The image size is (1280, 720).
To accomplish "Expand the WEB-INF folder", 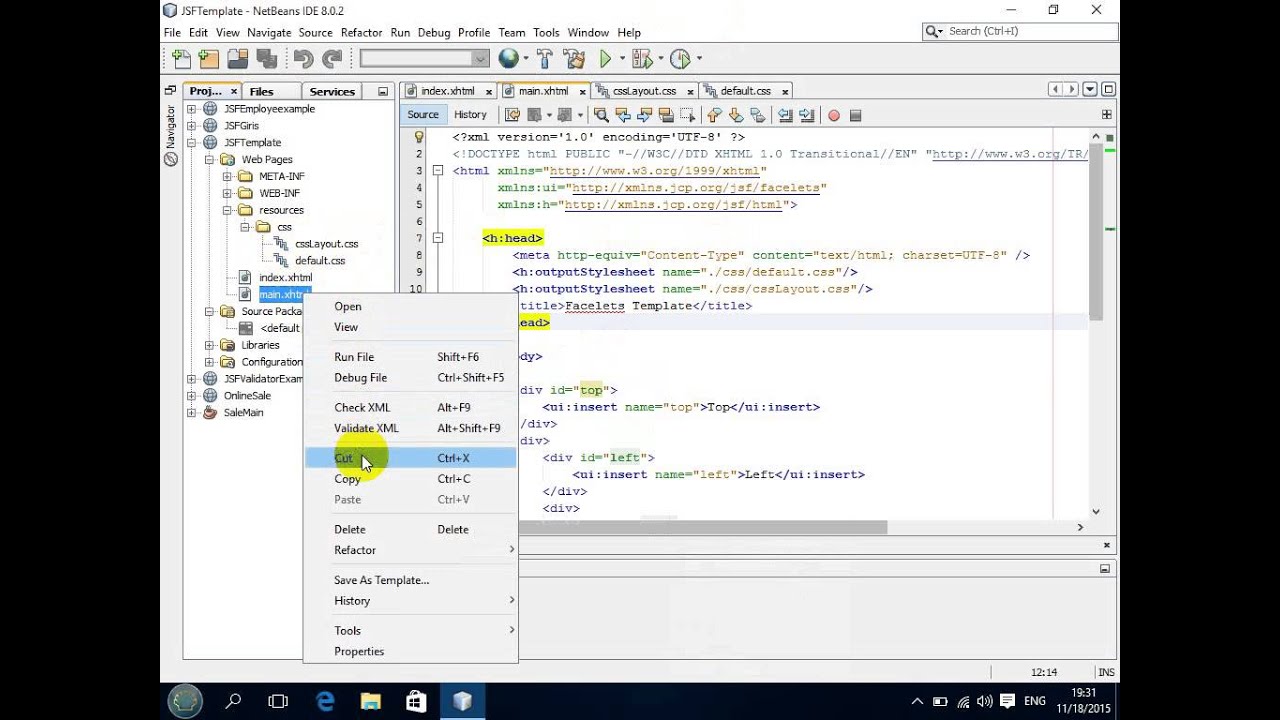I will 227,193.
